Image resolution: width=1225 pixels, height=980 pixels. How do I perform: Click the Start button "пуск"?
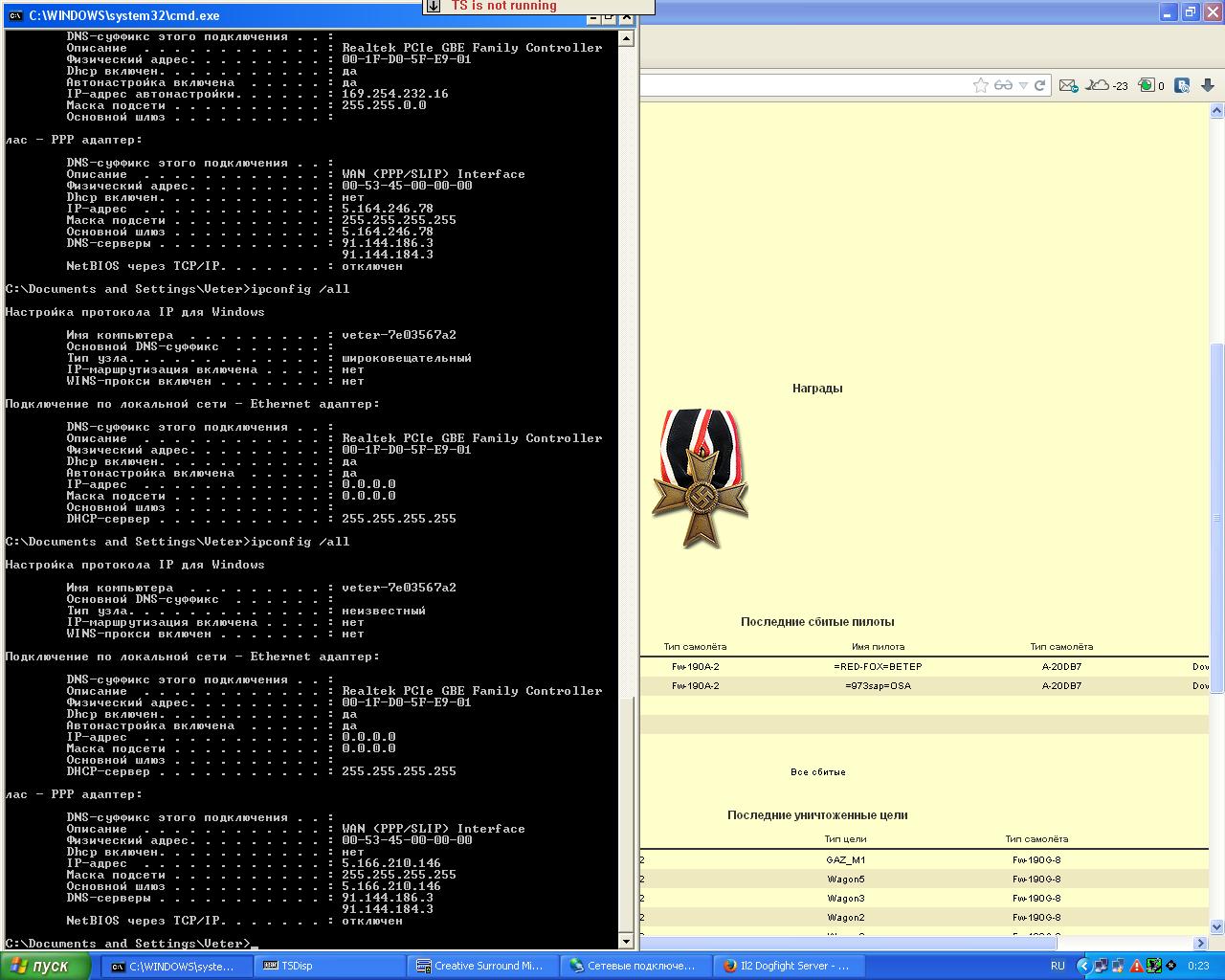[45, 966]
